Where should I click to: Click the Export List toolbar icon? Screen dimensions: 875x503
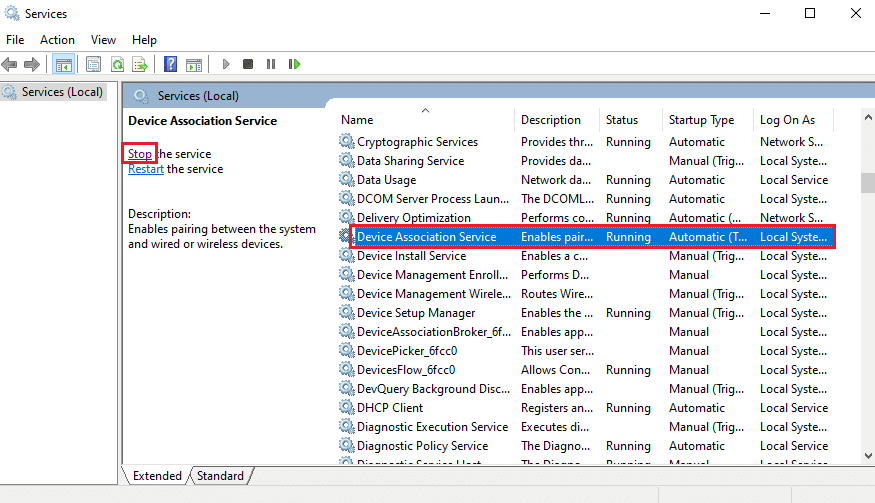tap(140, 64)
